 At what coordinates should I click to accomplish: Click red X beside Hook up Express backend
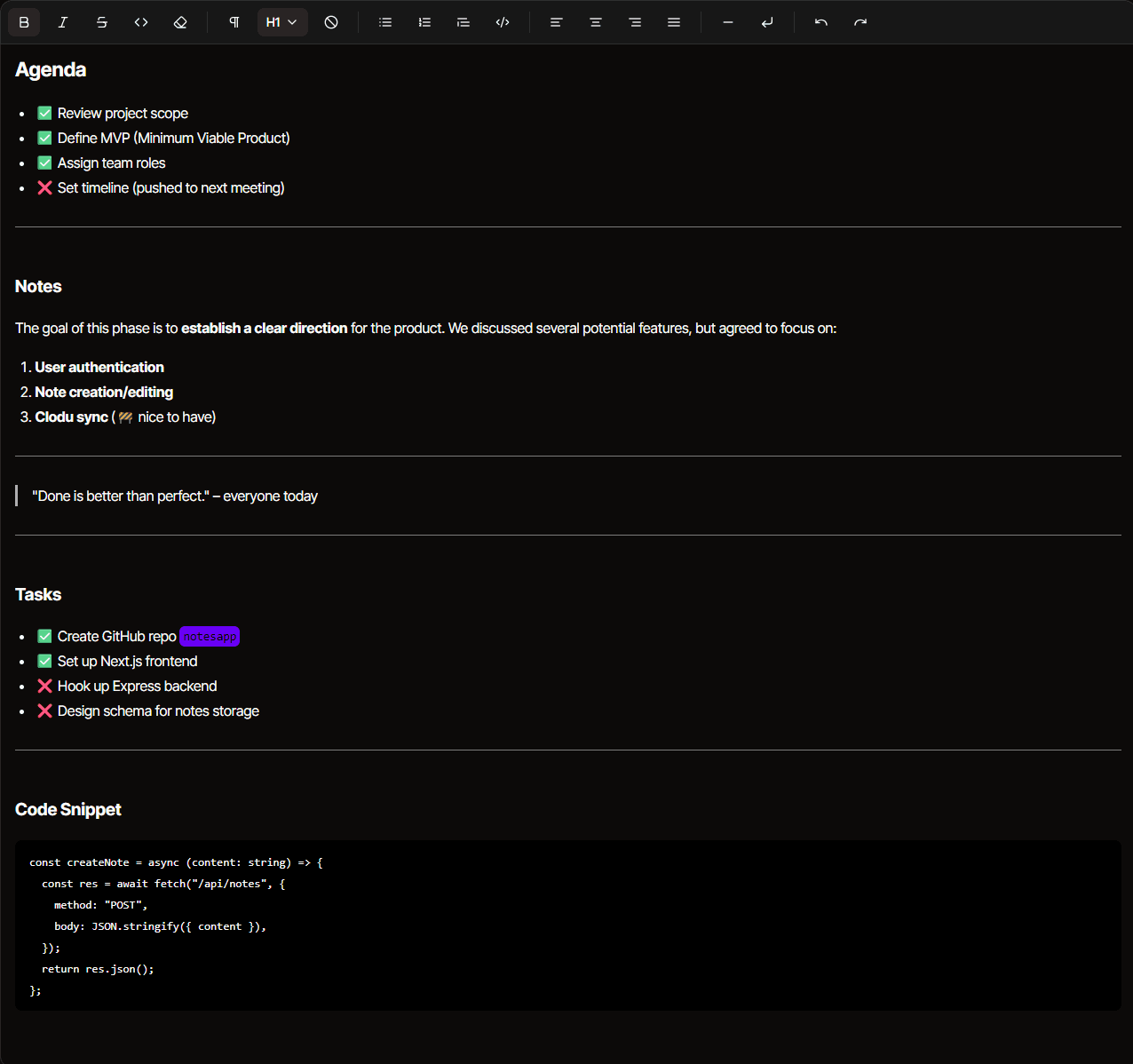(44, 686)
